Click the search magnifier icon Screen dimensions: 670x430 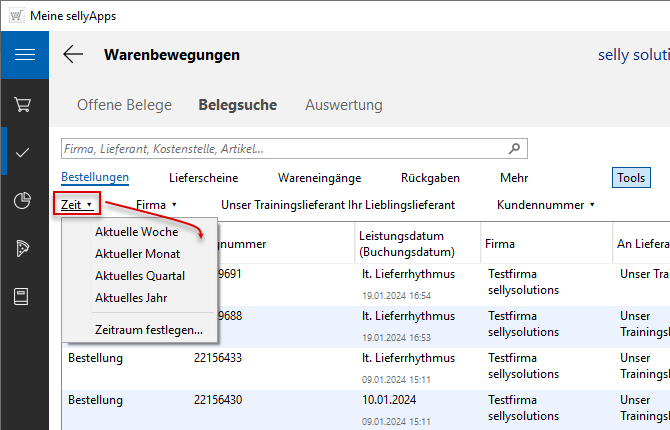coord(514,149)
